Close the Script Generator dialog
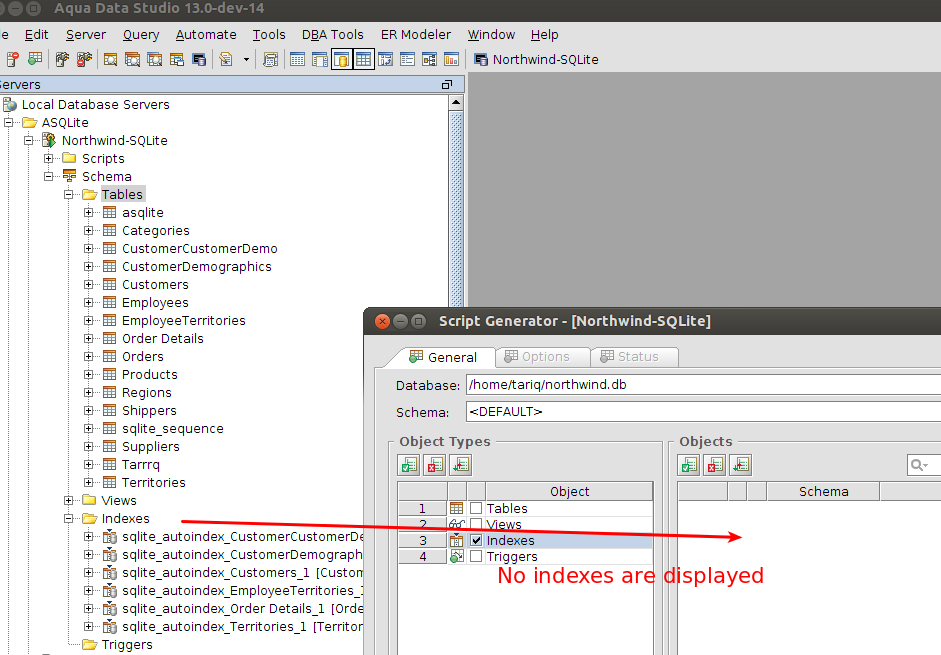The image size is (941, 655). [x=382, y=321]
